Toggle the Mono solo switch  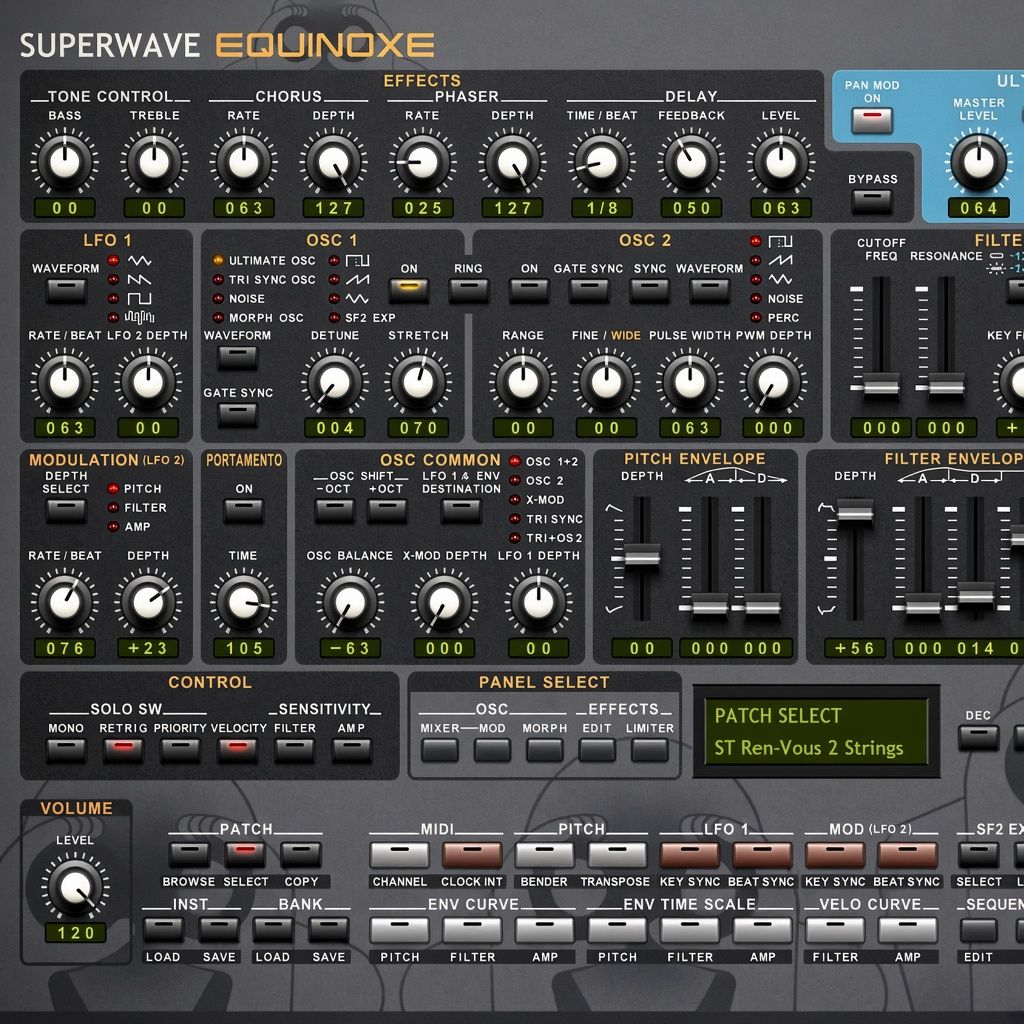(66, 750)
